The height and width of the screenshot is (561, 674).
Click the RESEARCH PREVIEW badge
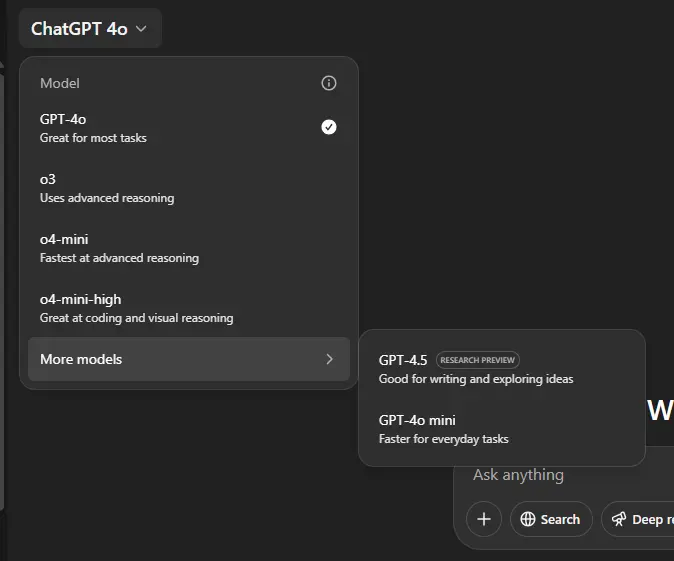tap(478, 360)
